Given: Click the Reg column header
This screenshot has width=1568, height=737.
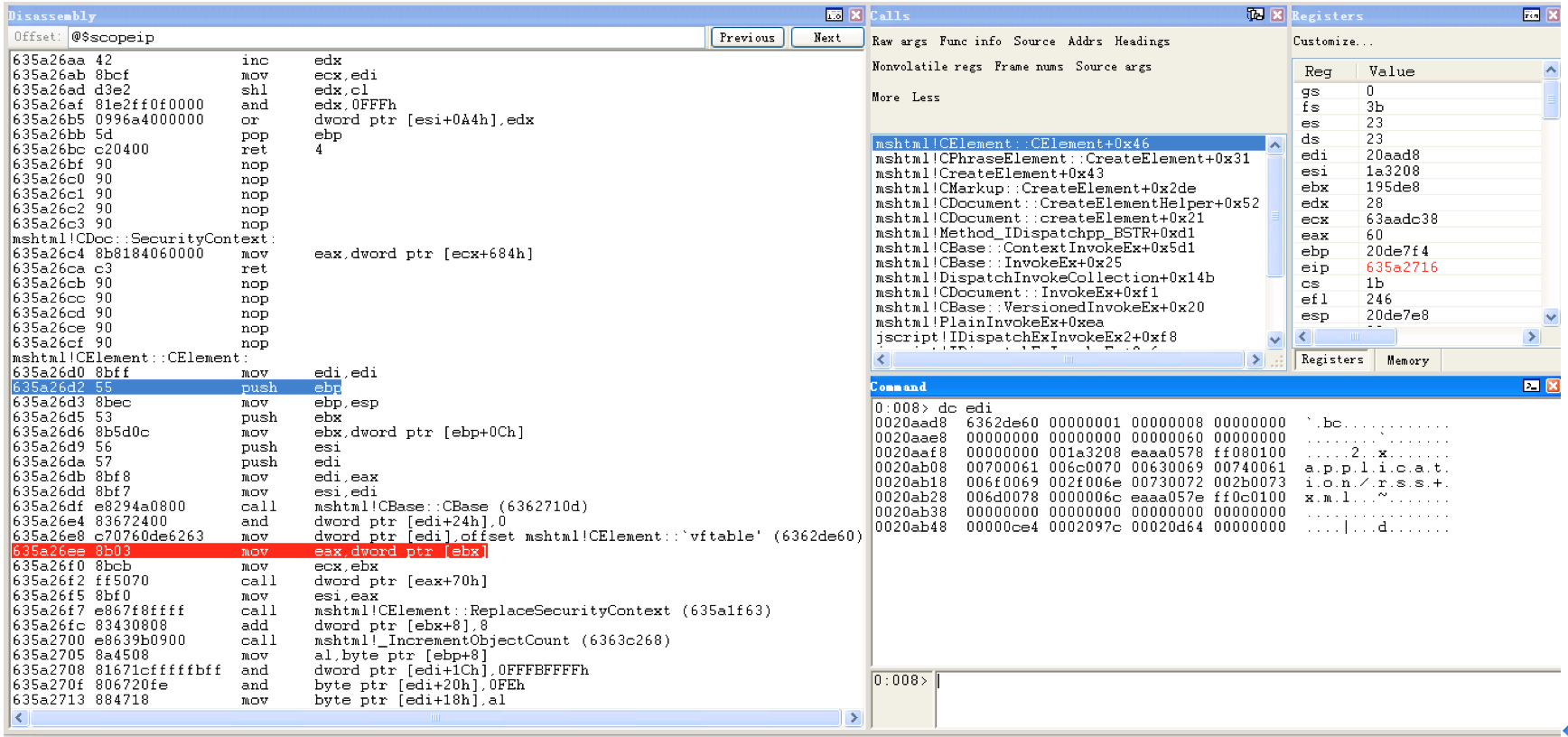Looking at the screenshot, I should 1326,71.
